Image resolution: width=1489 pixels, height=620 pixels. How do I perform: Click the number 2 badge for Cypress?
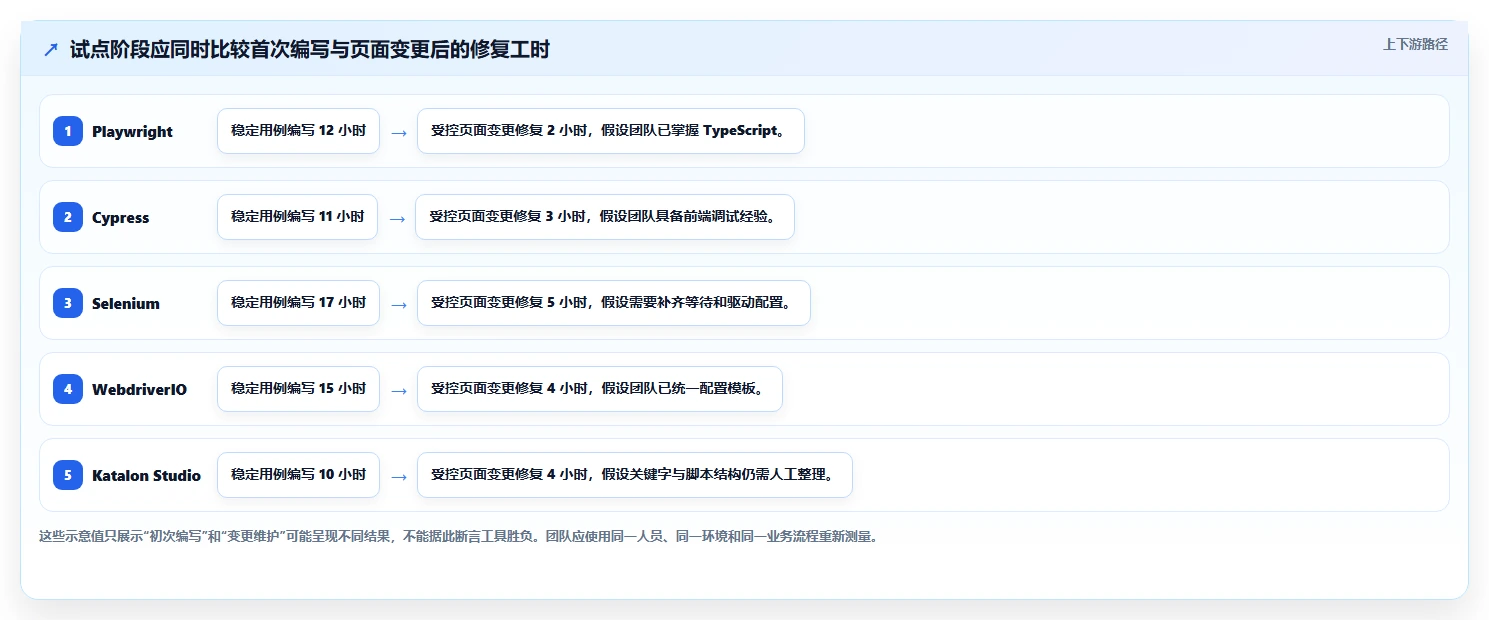point(68,217)
